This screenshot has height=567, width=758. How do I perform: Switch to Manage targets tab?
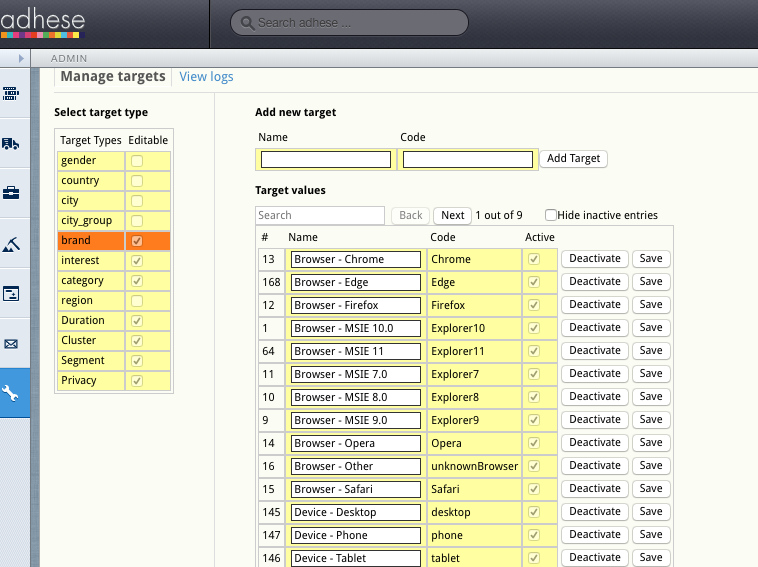[113, 76]
